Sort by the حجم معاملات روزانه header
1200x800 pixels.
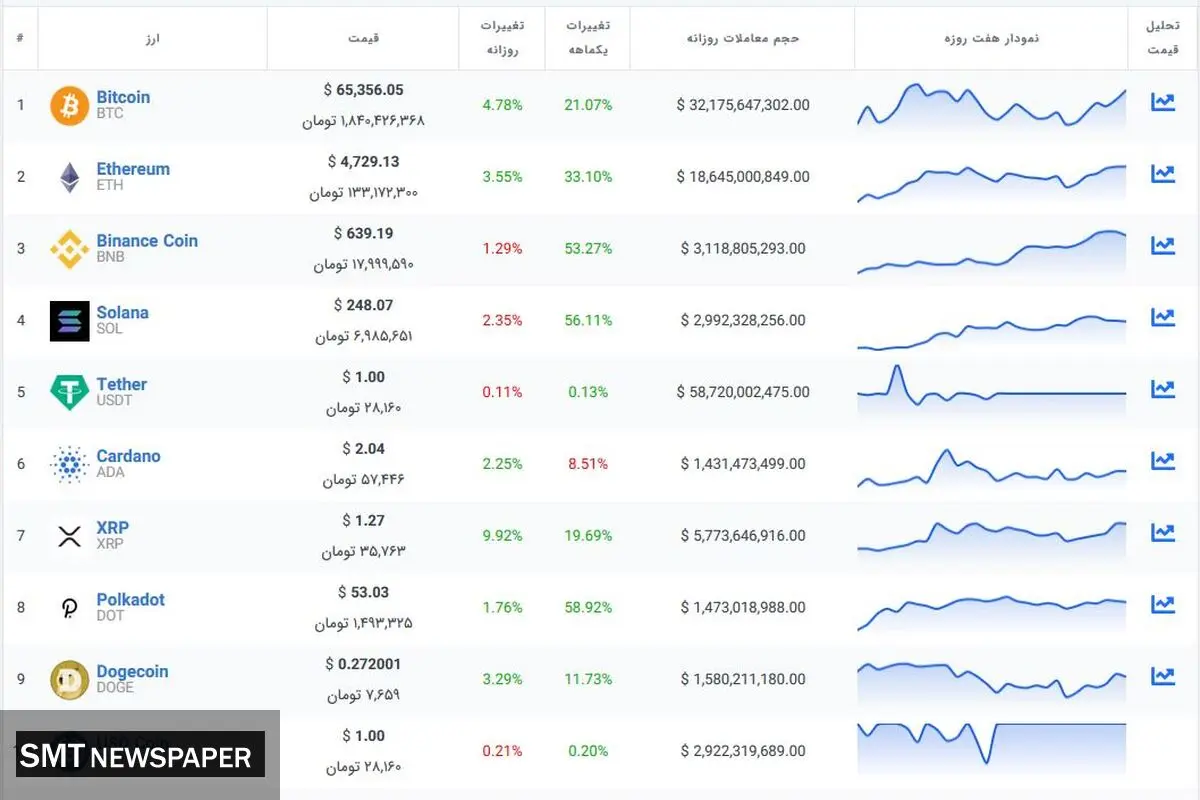(x=743, y=38)
